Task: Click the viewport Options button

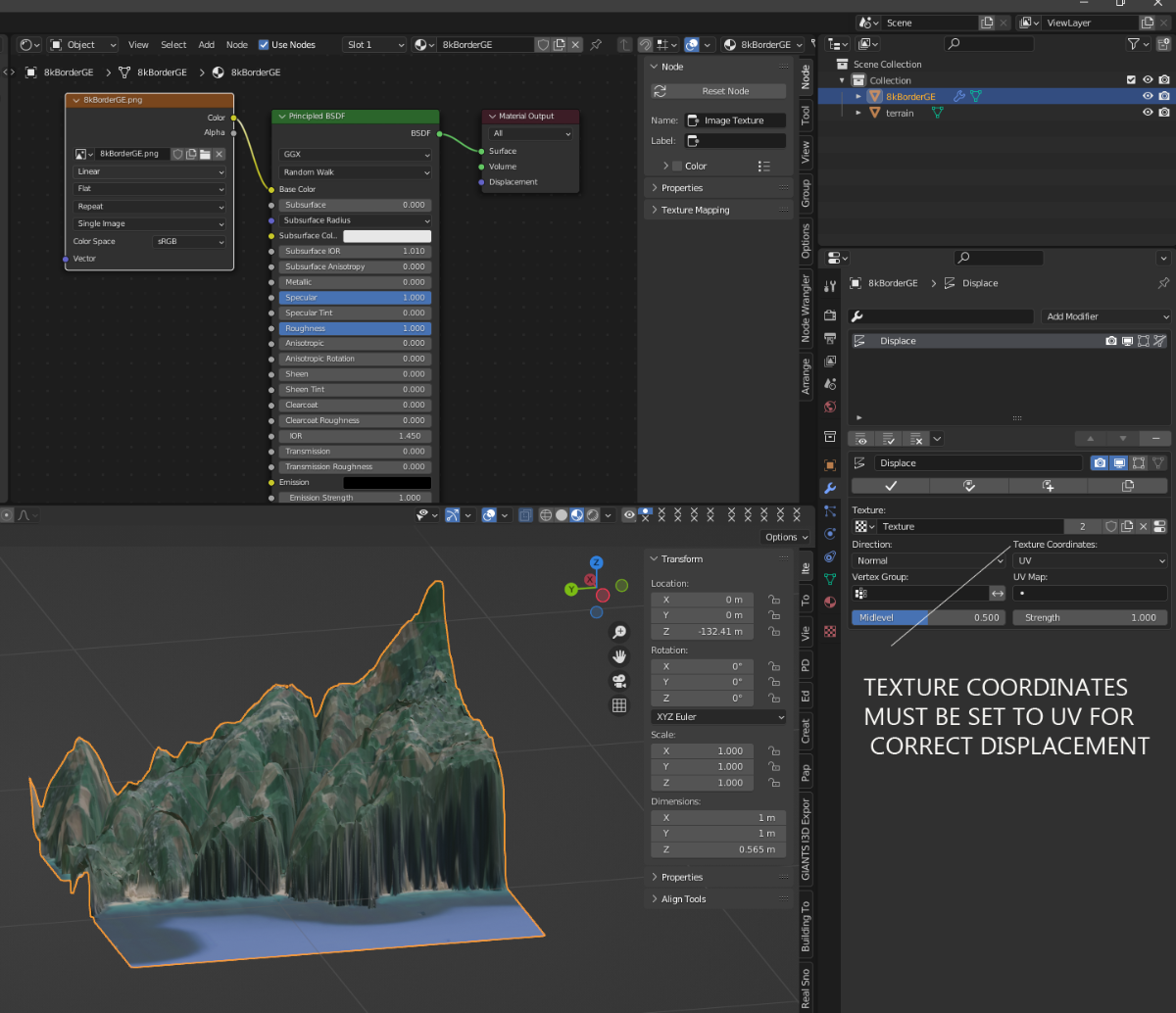Action: click(x=786, y=537)
